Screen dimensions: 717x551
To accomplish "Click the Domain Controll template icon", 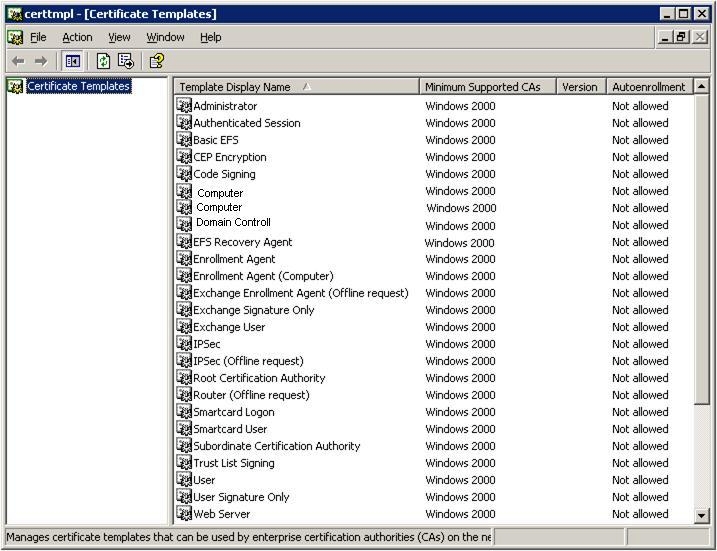I will (x=184, y=224).
